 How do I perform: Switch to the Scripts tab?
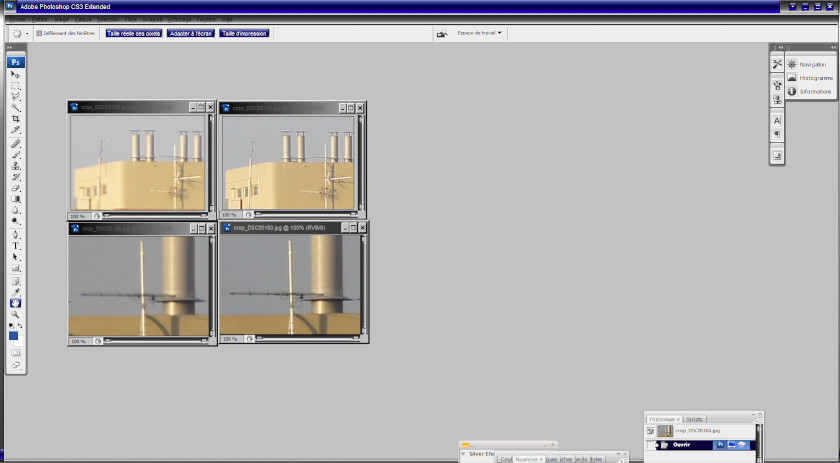(694, 419)
